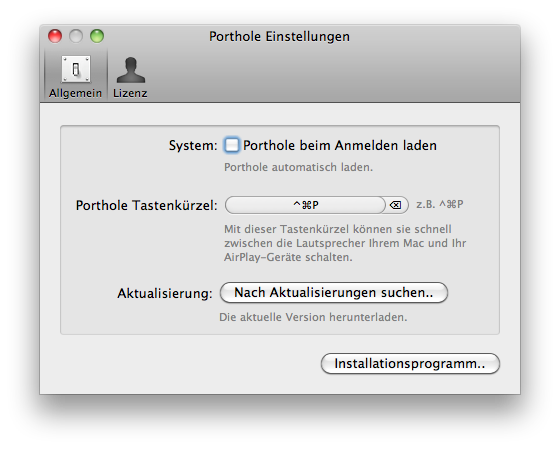Open the 'Installationsprogramm..' button
The width and height of the screenshot is (560, 449).
pyautogui.click(x=410, y=364)
